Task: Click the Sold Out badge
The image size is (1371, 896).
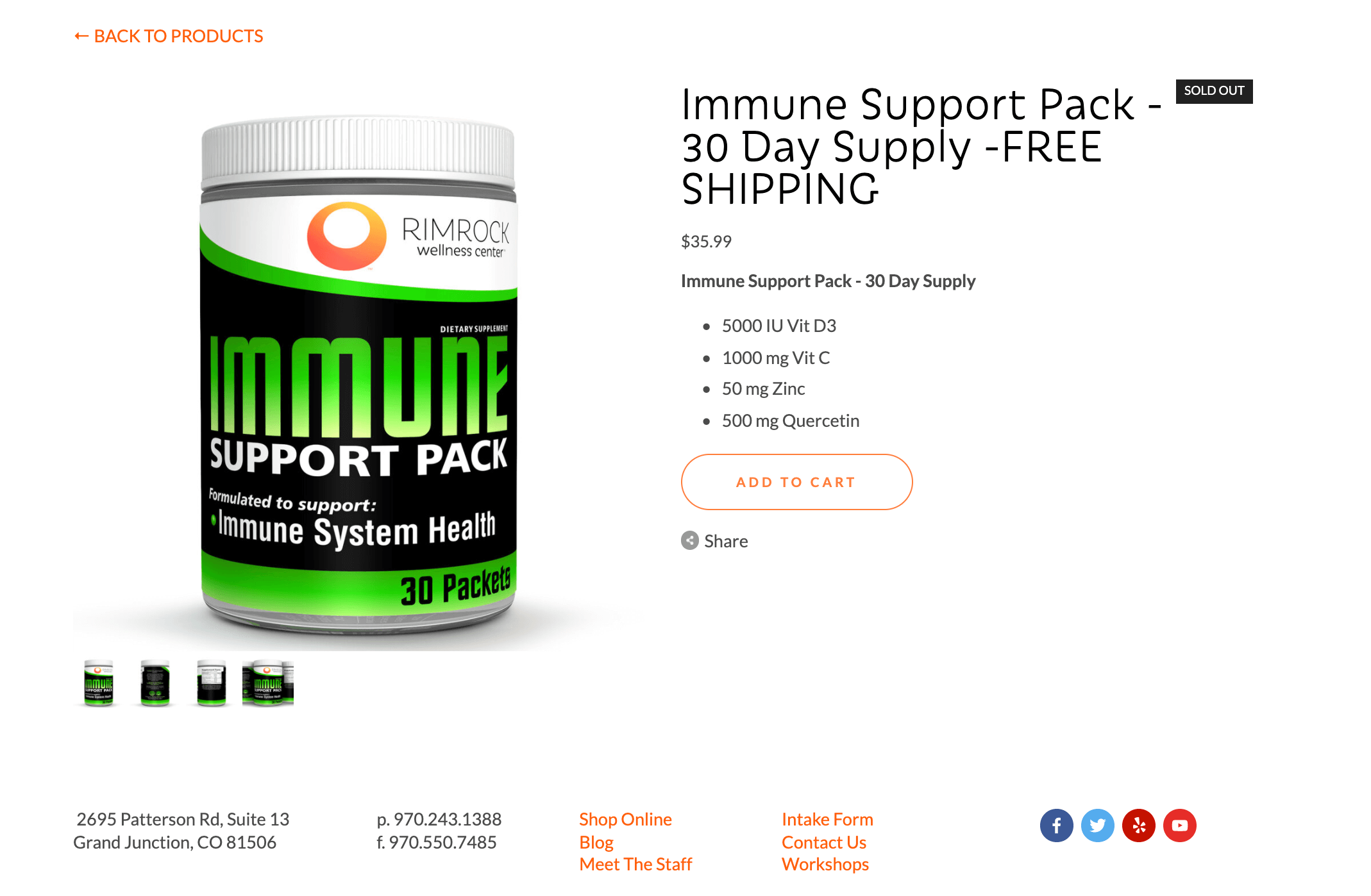Action: 1214,91
